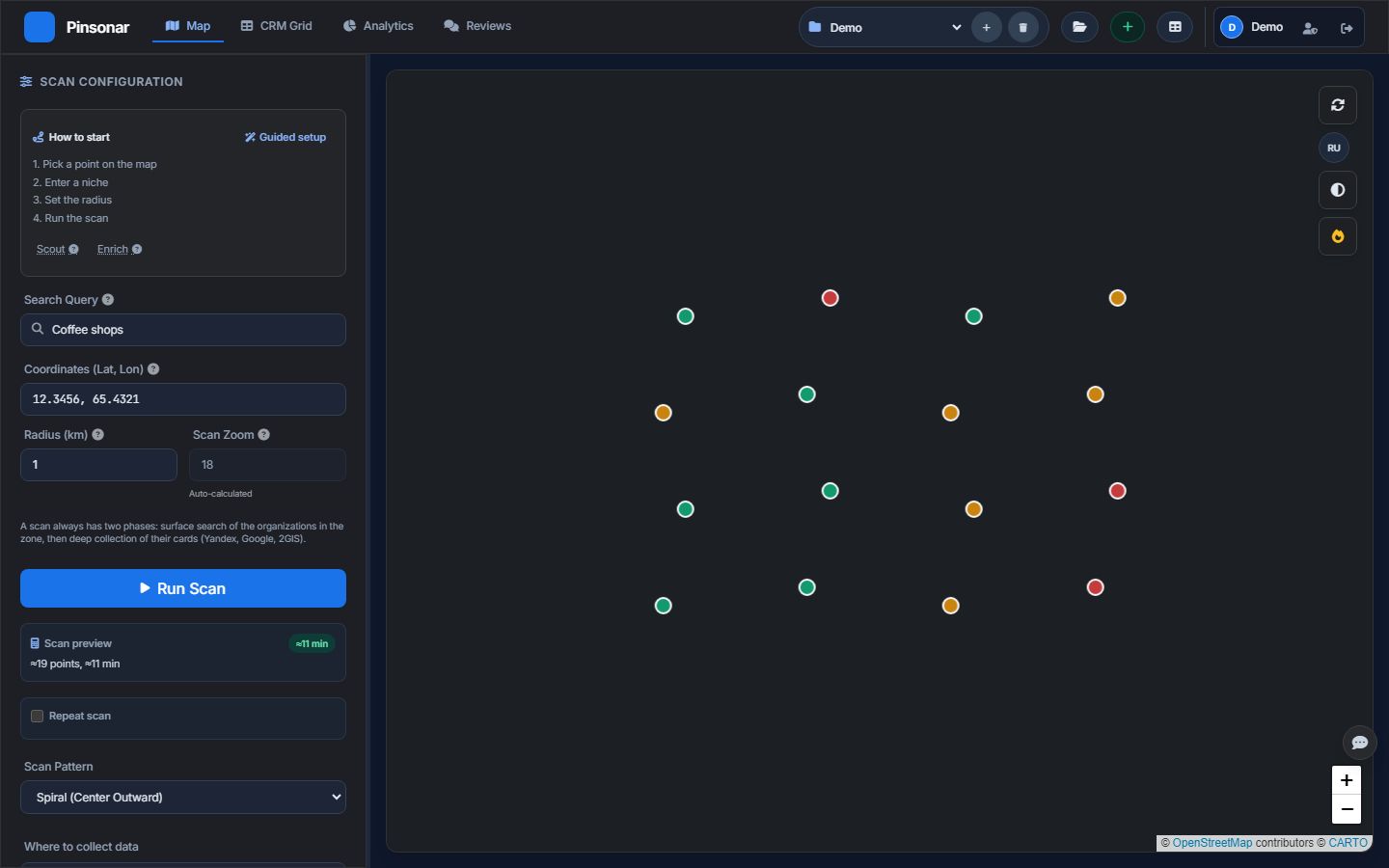Screen dimensions: 1389x868
Task: Open the CRM Grid tab
Action: [x=276, y=26]
